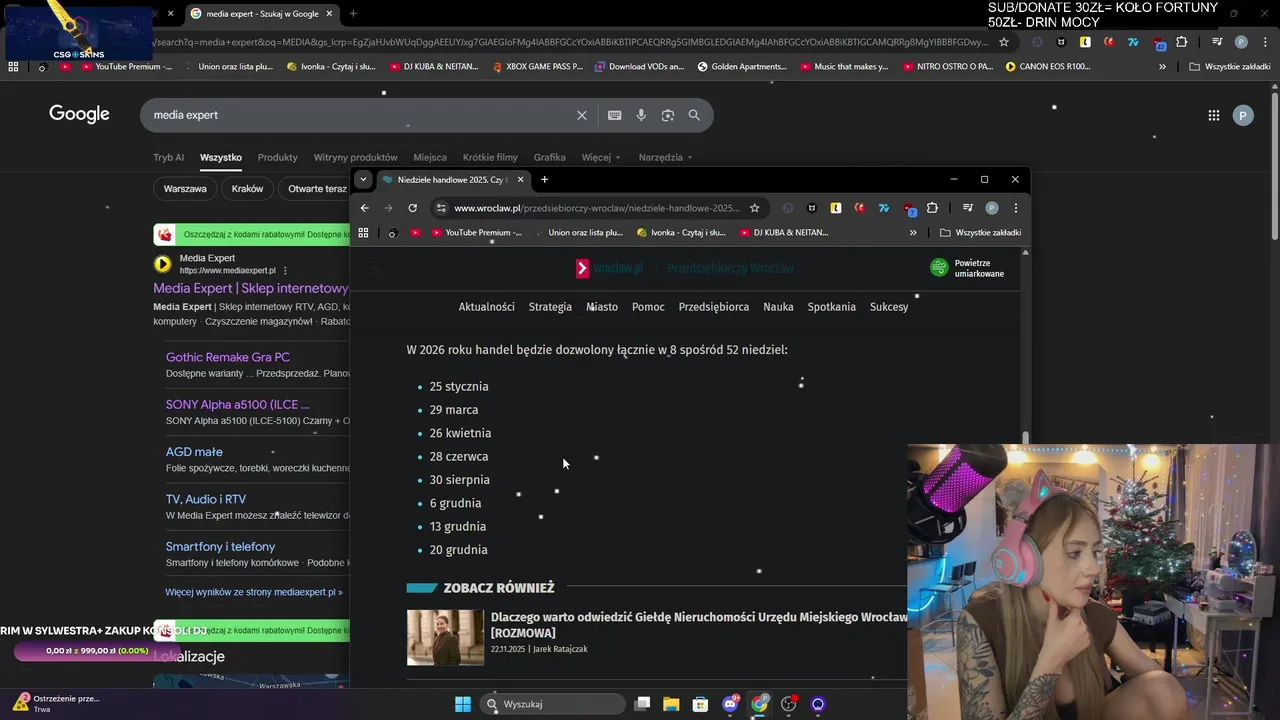
Task: Open Giełda Nieruchomości article thumbnail
Action: [x=445, y=638]
